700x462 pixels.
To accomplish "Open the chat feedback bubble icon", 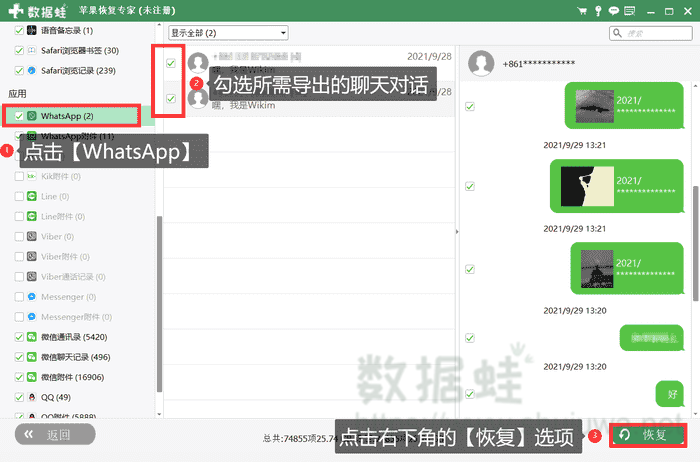I will [614, 11].
